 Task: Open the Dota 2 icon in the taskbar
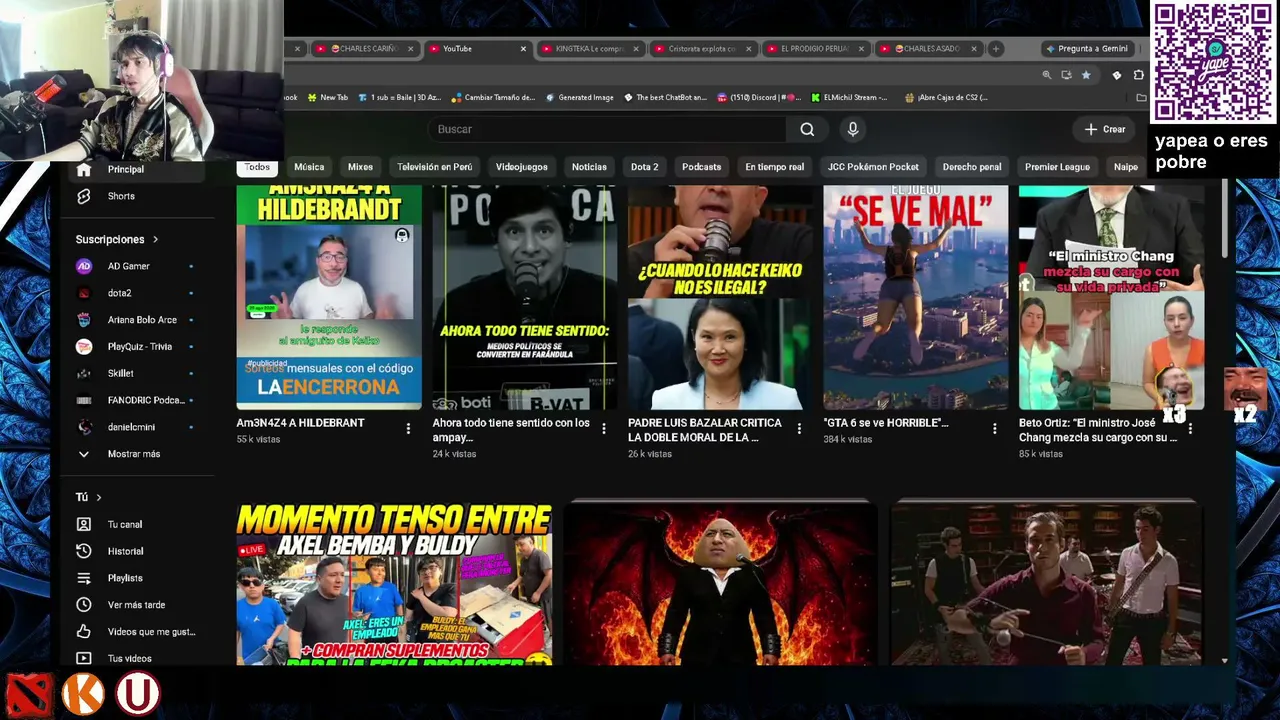(x=29, y=694)
